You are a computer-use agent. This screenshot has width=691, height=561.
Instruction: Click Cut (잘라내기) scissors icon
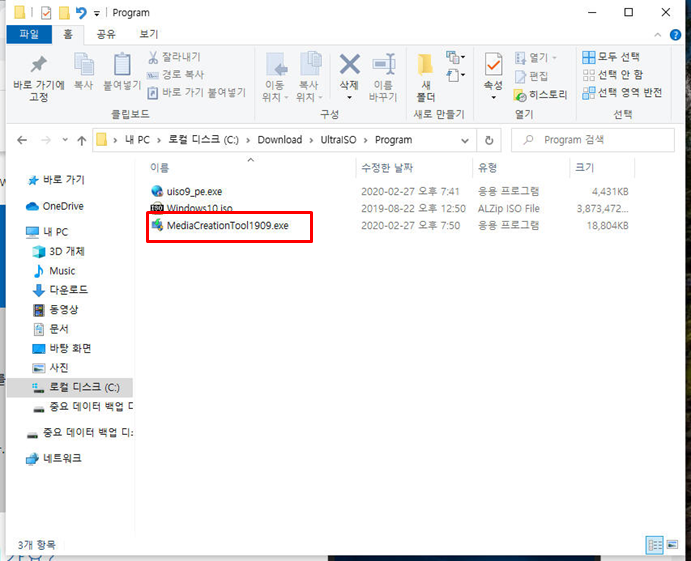point(153,57)
